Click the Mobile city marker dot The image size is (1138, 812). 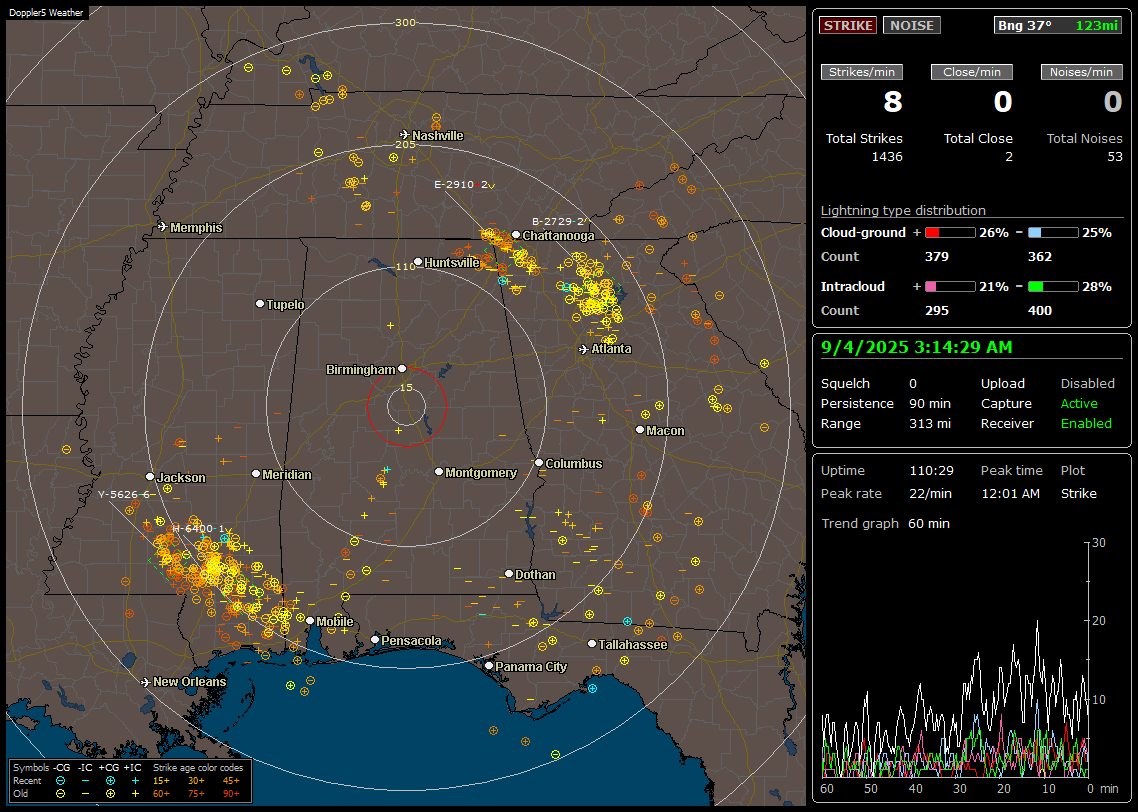[310, 620]
